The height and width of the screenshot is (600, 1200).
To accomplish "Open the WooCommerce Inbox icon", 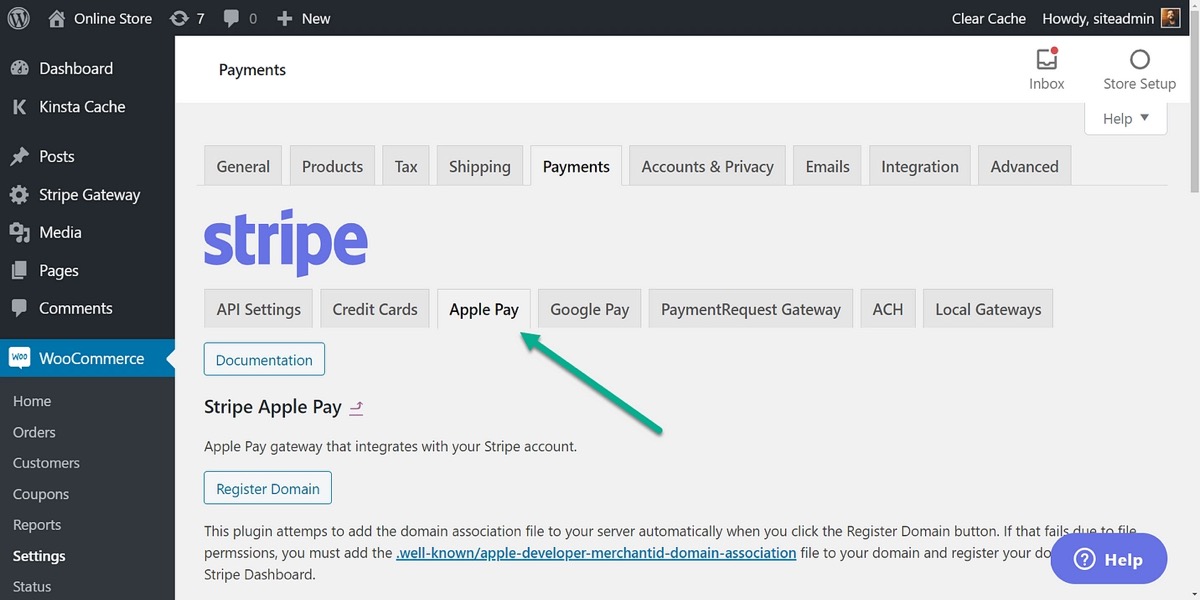I will coord(1046,59).
